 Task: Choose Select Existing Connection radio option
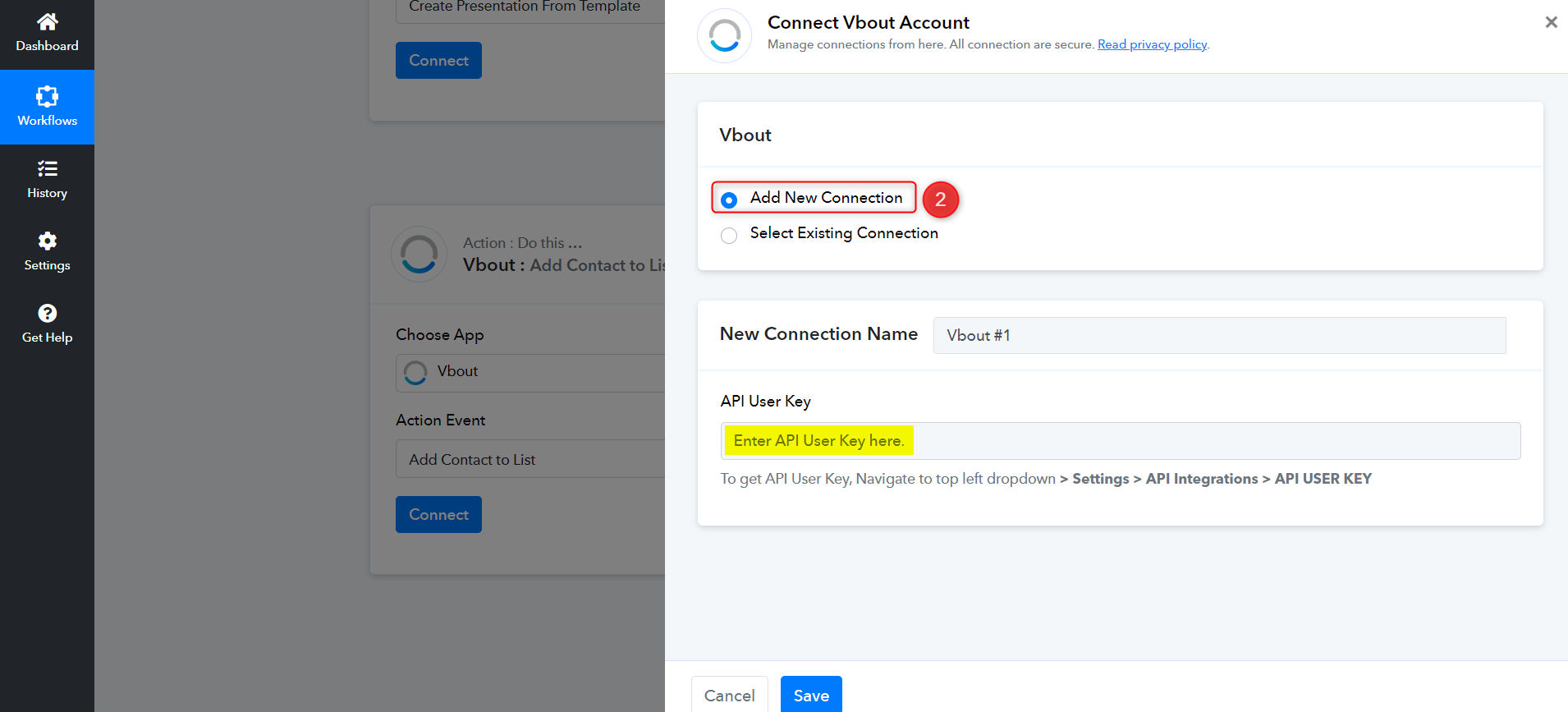tap(729, 236)
